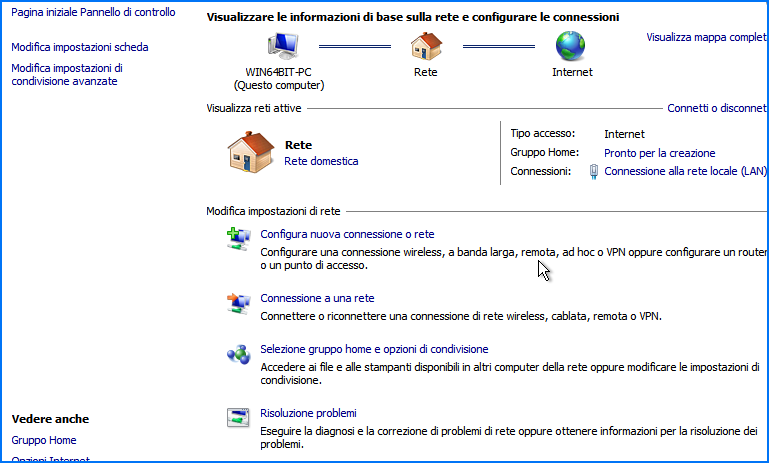Click Configura nuova connessione o rete
Viewport: 769px width, 463px height.
(347, 234)
